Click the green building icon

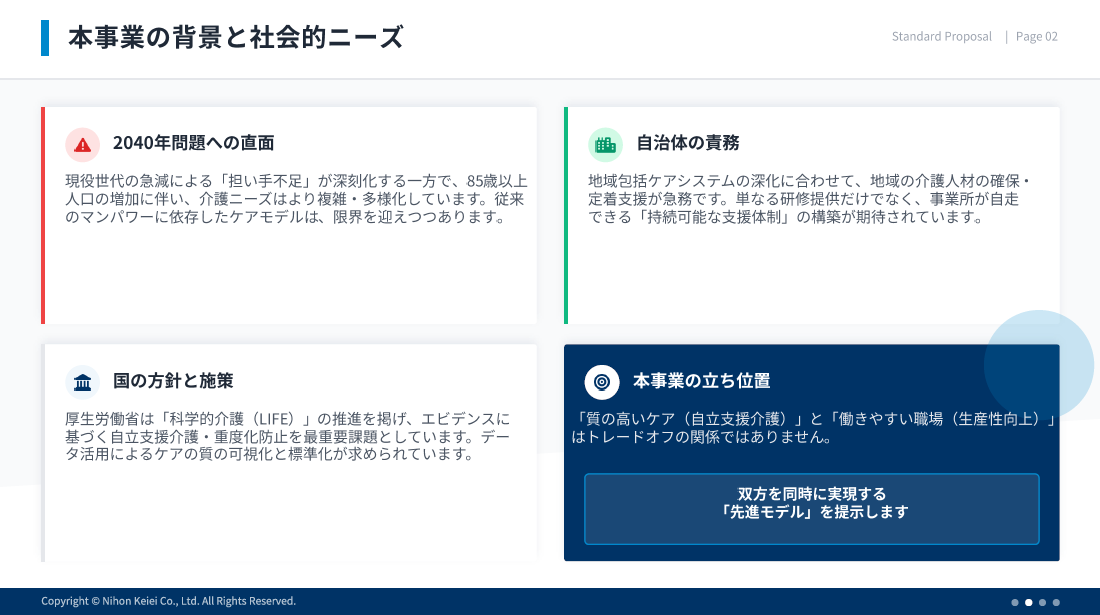(x=605, y=145)
